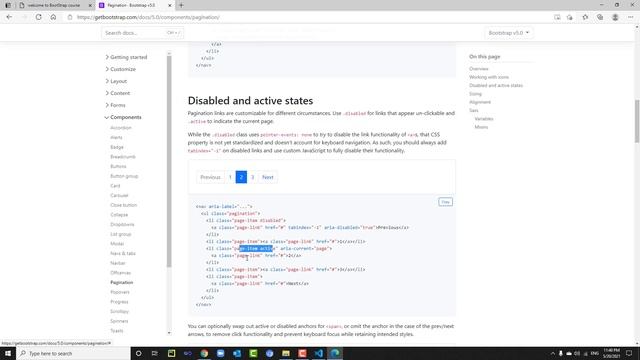Click the Windows taskbar search box
This screenshot has width=640, height=360.
[x=73, y=353]
